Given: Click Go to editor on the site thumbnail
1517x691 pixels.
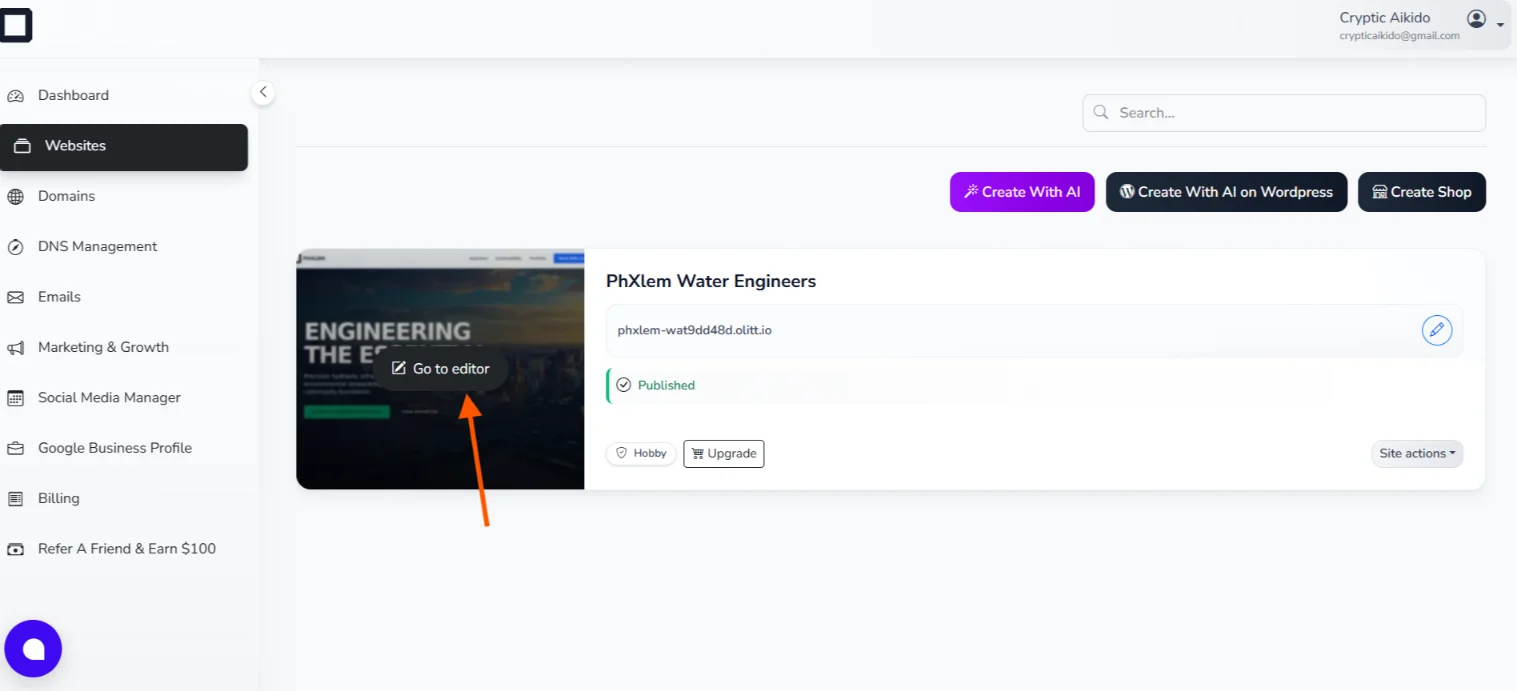Looking at the screenshot, I should [x=440, y=368].
